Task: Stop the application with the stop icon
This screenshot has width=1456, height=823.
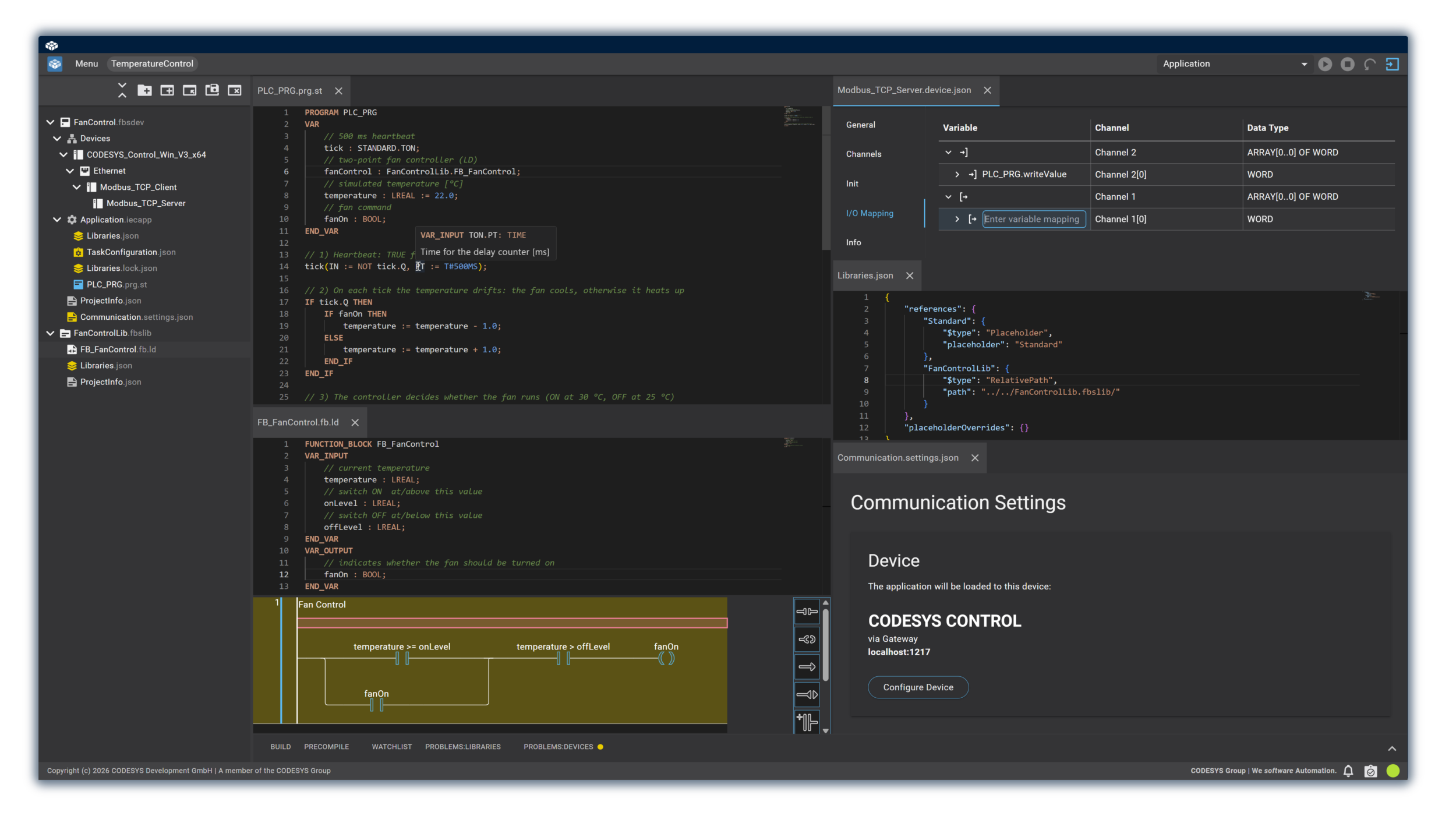Action: pyautogui.click(x=1347, y=64)
